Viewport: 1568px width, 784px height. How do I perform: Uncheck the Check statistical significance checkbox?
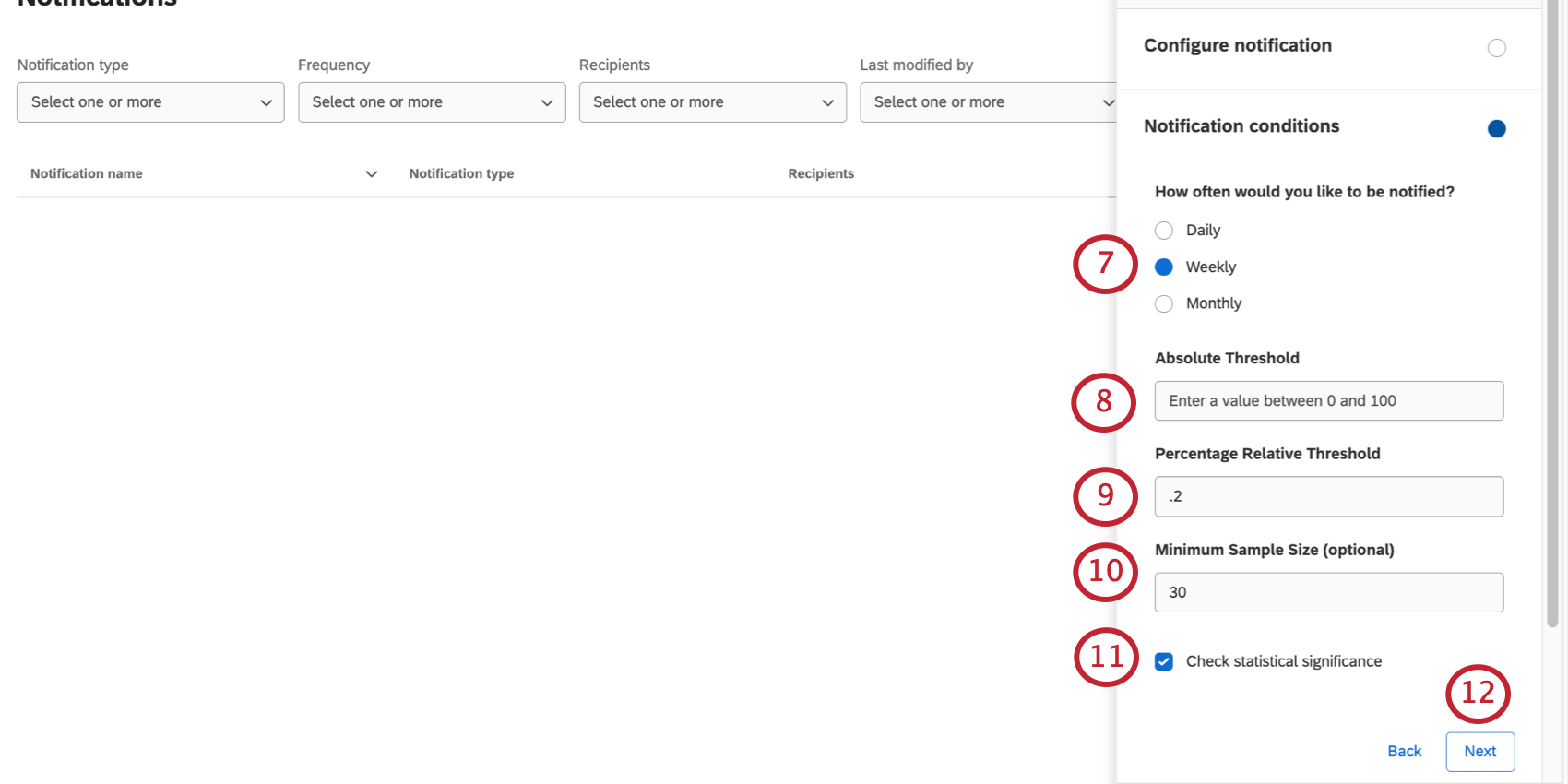1163,661
